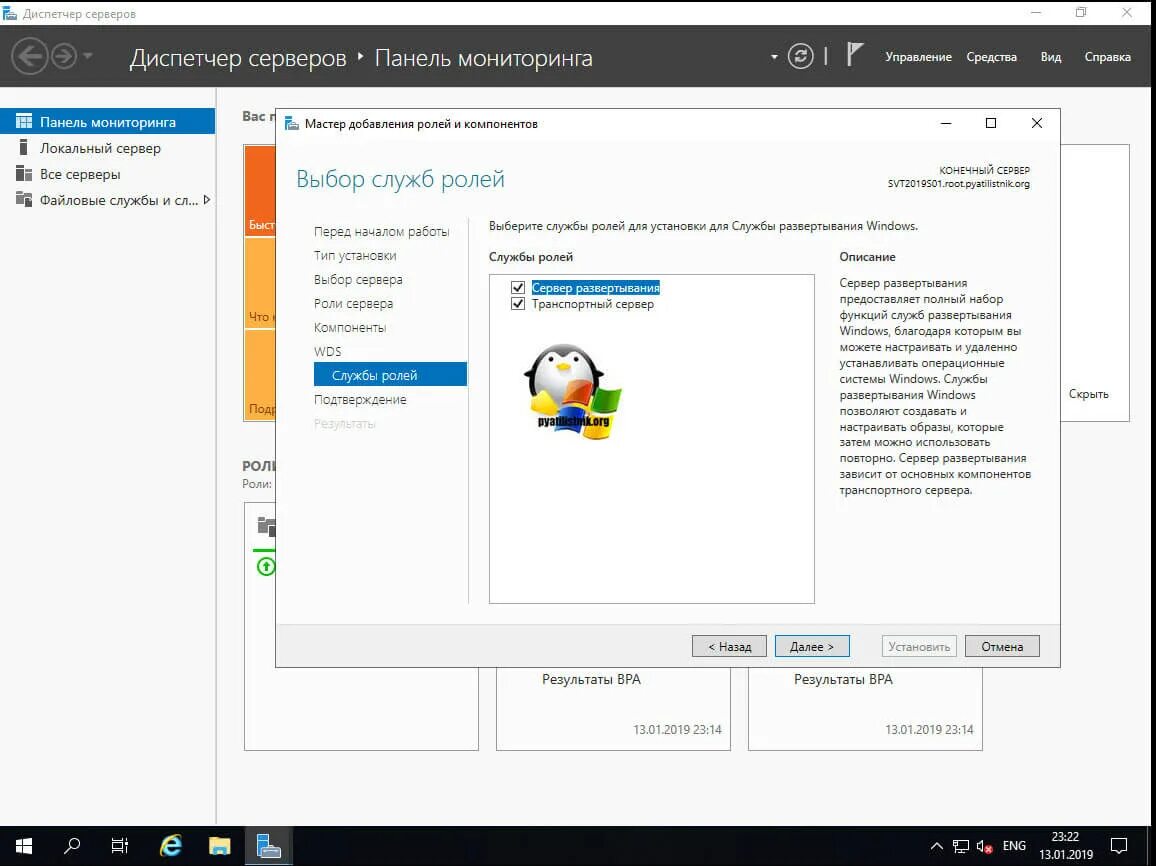Open the Управление menu

coord(919,57)
